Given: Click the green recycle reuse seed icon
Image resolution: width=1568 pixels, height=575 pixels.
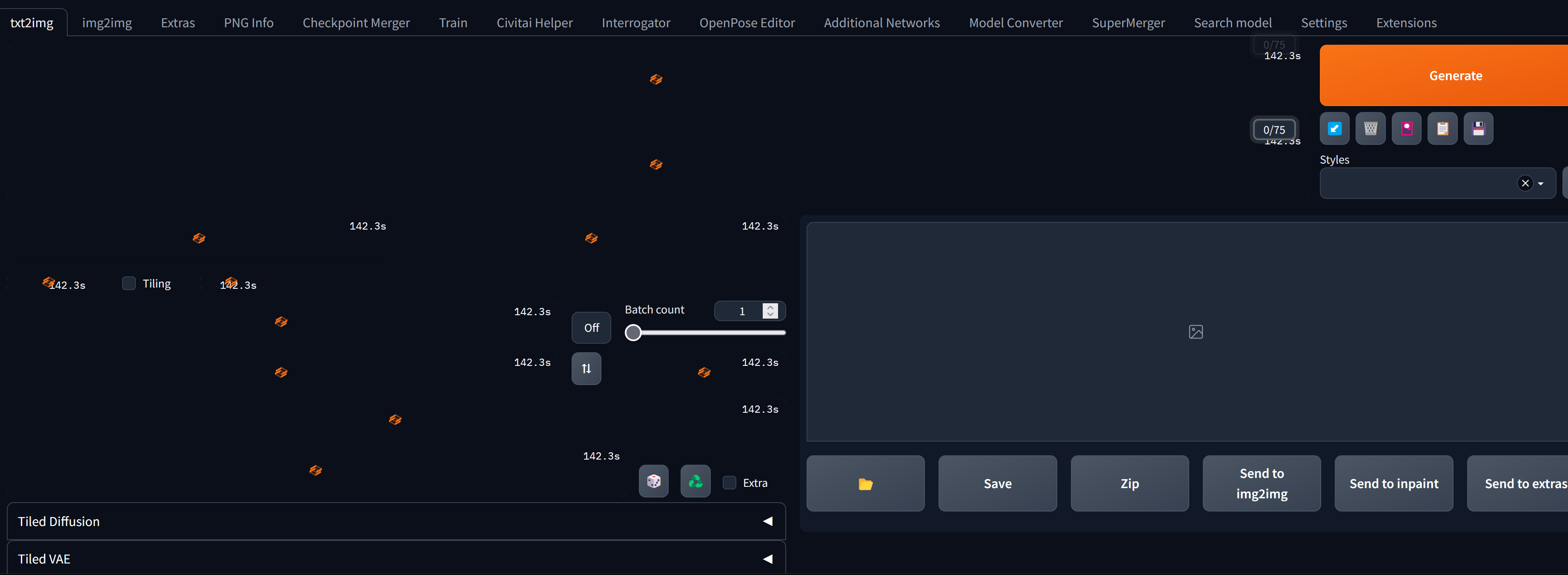Looking at the screenshot, I should coord(695,481).
